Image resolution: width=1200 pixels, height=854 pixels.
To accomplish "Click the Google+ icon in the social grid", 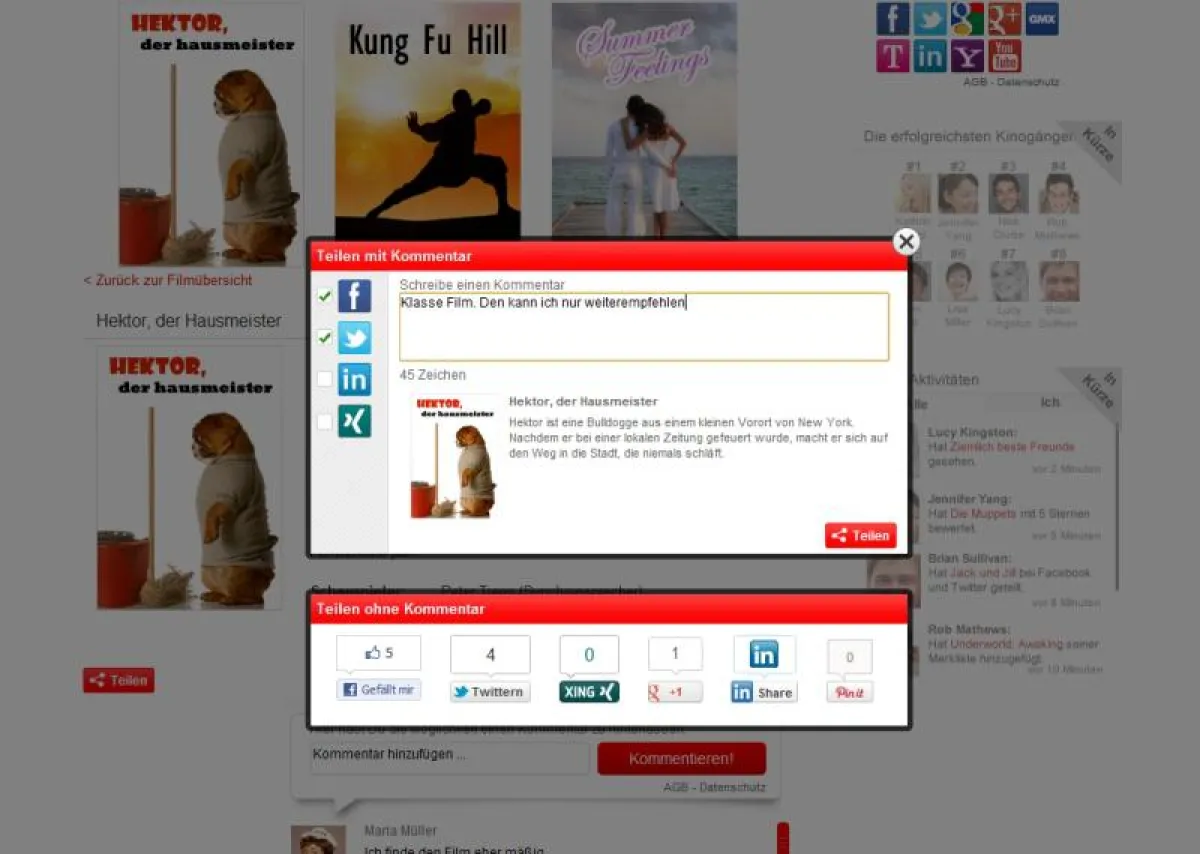I will (x=1004, y=19).
